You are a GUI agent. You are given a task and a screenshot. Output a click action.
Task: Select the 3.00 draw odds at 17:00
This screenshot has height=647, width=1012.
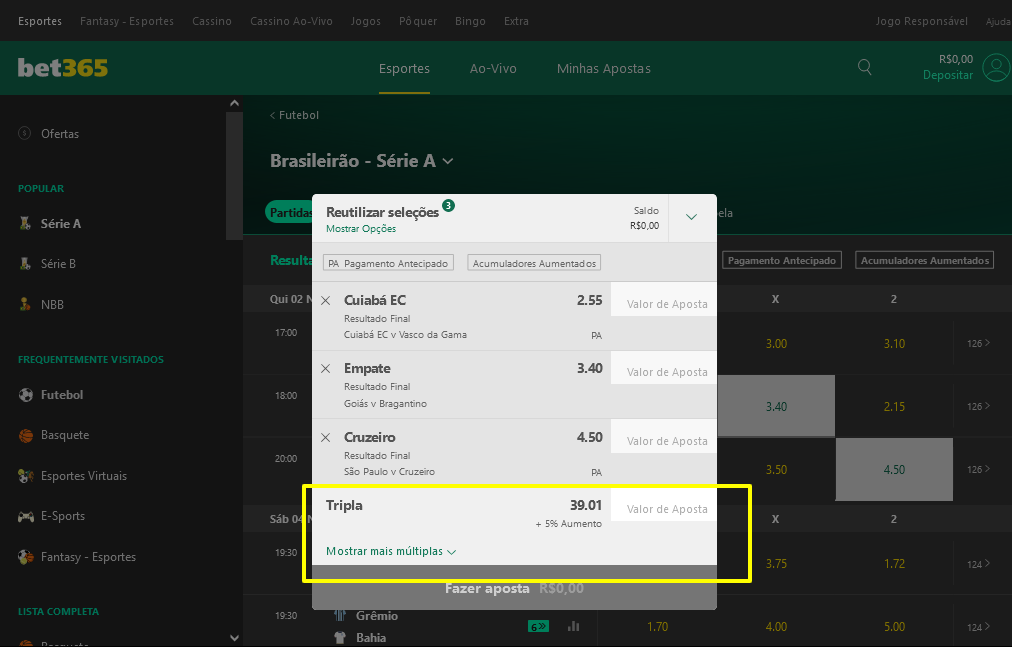(x=776, y=344)
